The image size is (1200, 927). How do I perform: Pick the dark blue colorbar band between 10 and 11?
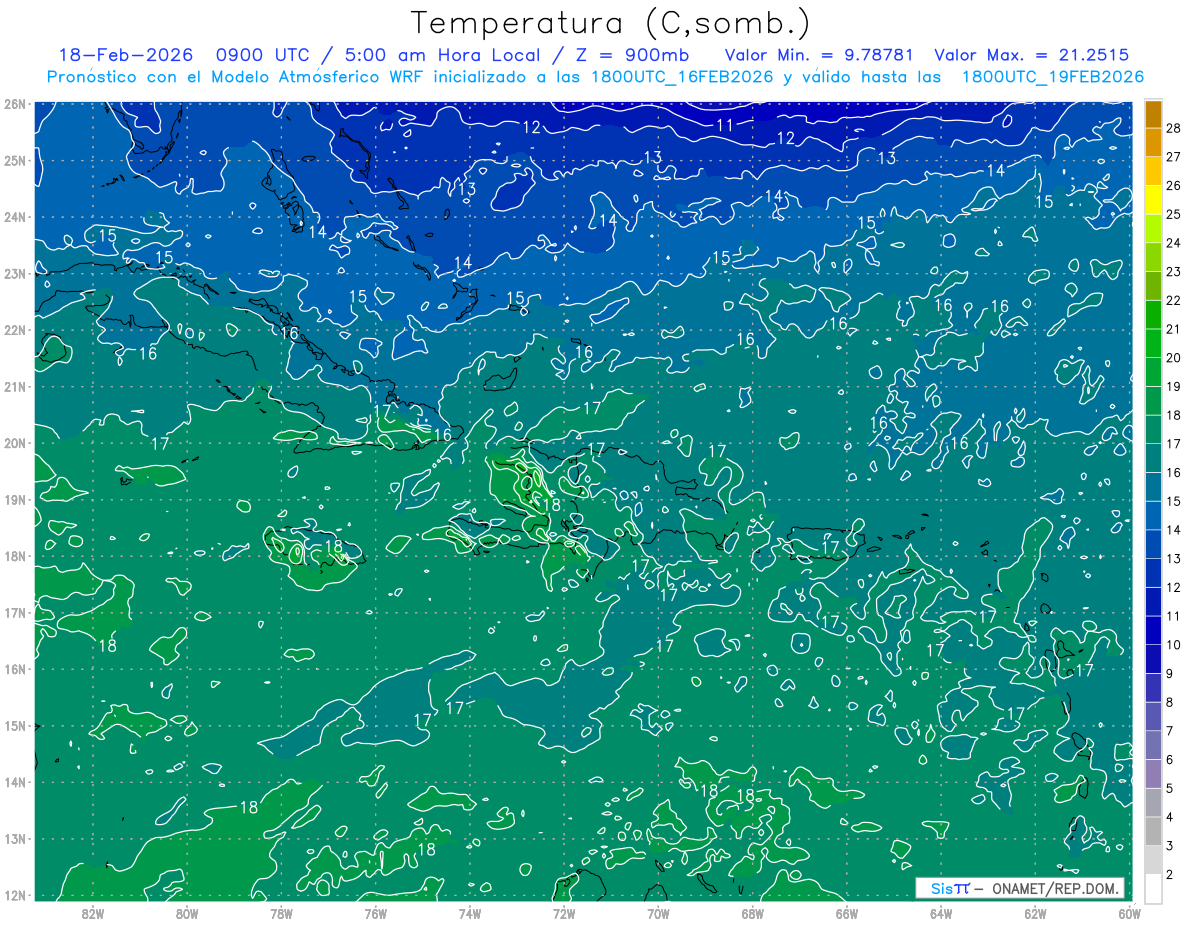tap(1153, 631)
